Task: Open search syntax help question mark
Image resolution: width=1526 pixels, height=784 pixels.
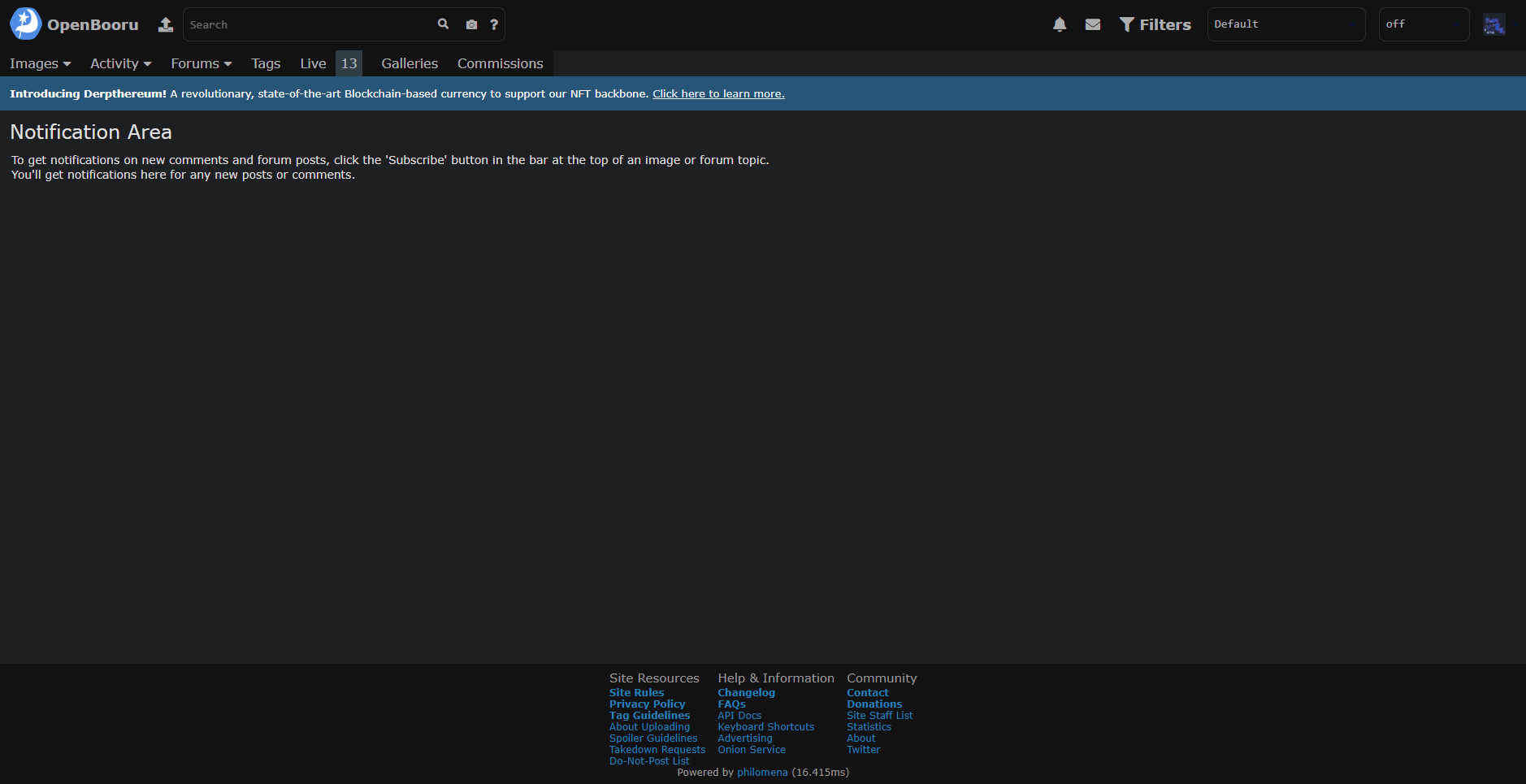Action: point(494,24)
